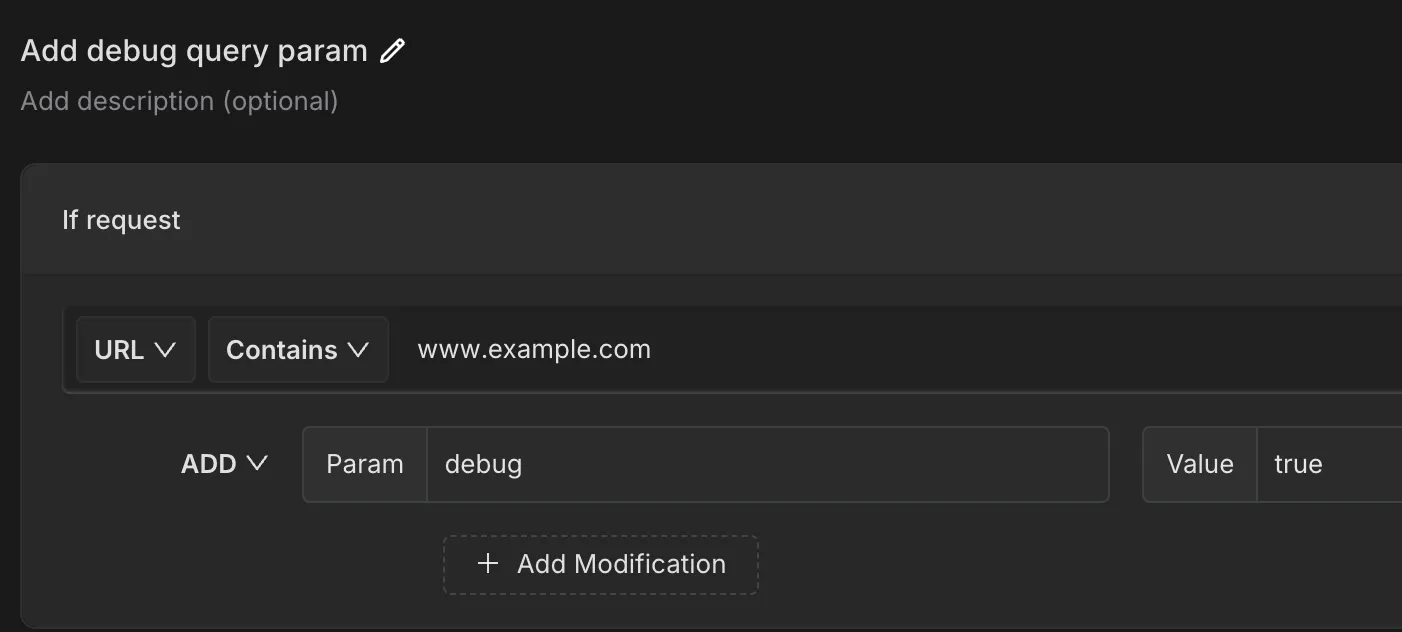Click the true Value input field

[1330, 463]
